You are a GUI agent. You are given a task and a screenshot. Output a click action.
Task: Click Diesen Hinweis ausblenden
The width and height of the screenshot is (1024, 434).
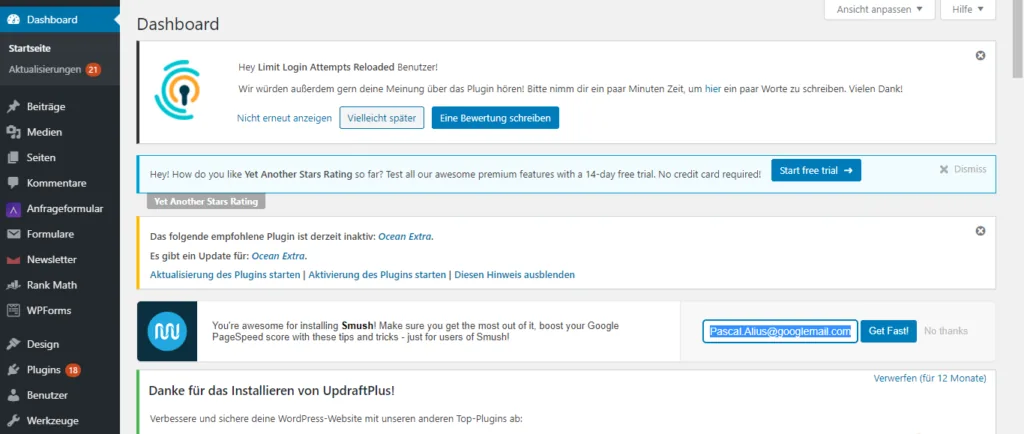pyautogui.click(x=515, y=275)
